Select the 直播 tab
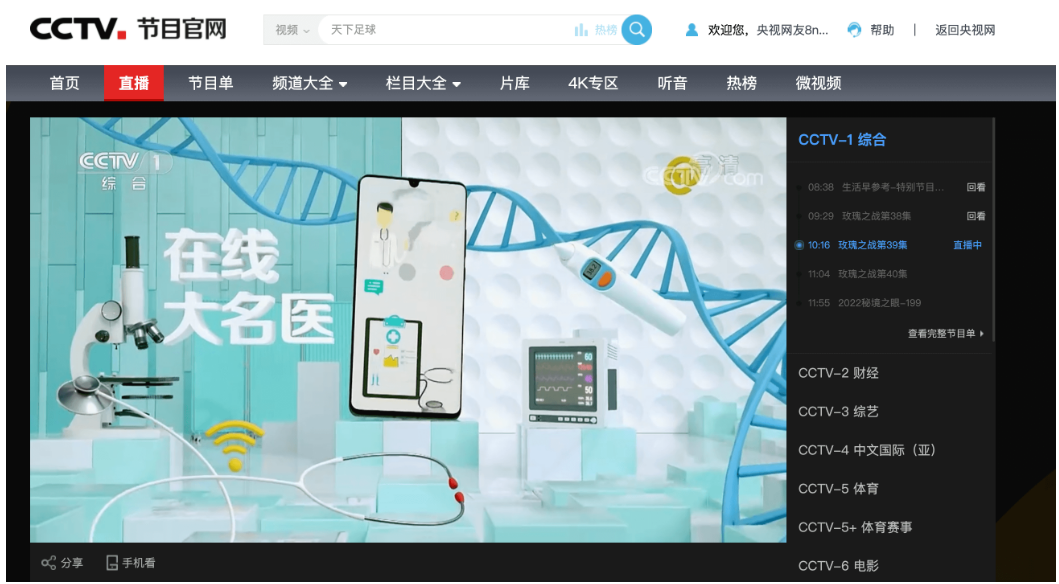Screen dimensions: 1059x584 coord(134,83)
